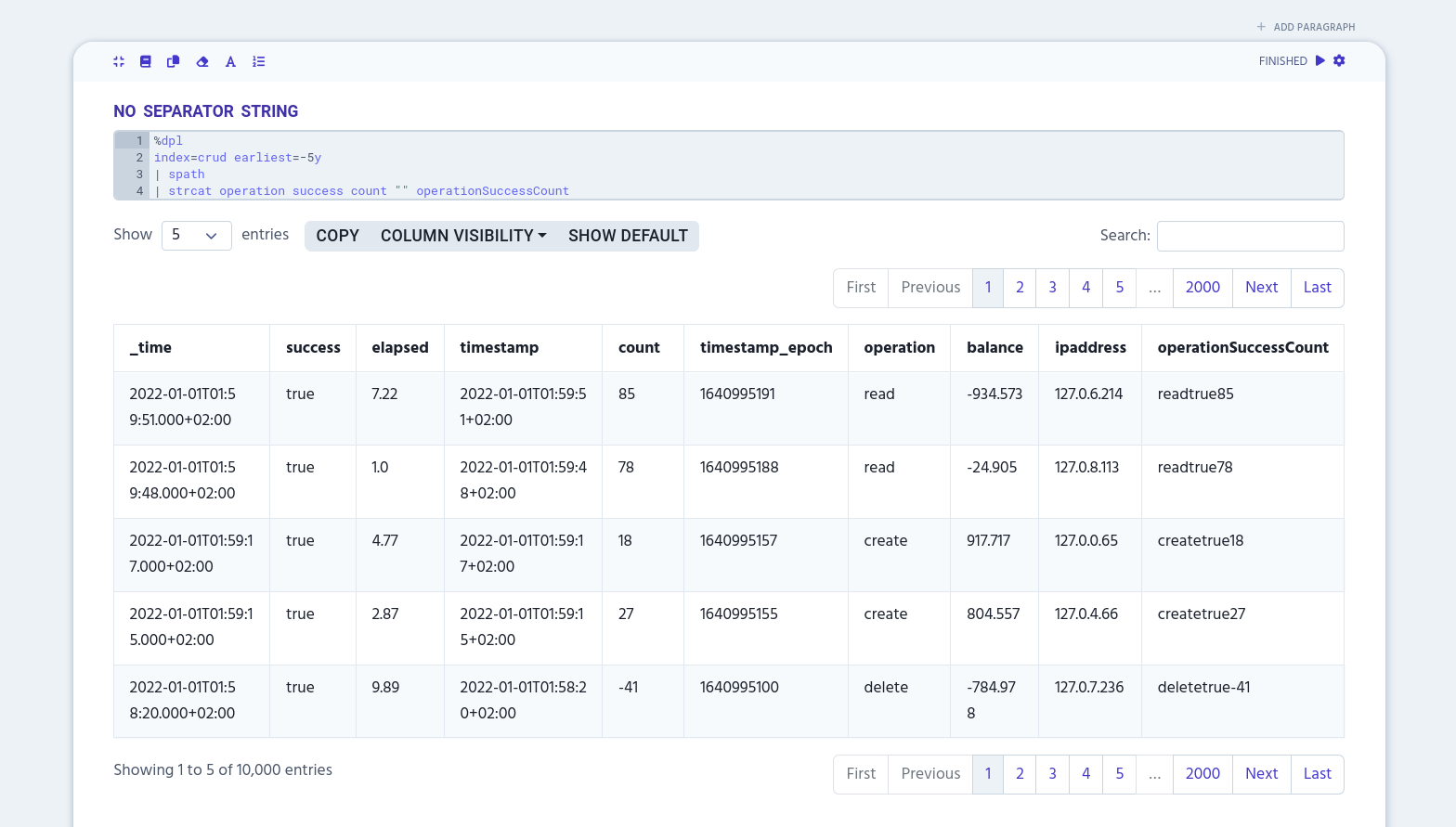Click the balance value 917.717
Viewport: 1456px width, 827px height.
click(x=988, y=541)
